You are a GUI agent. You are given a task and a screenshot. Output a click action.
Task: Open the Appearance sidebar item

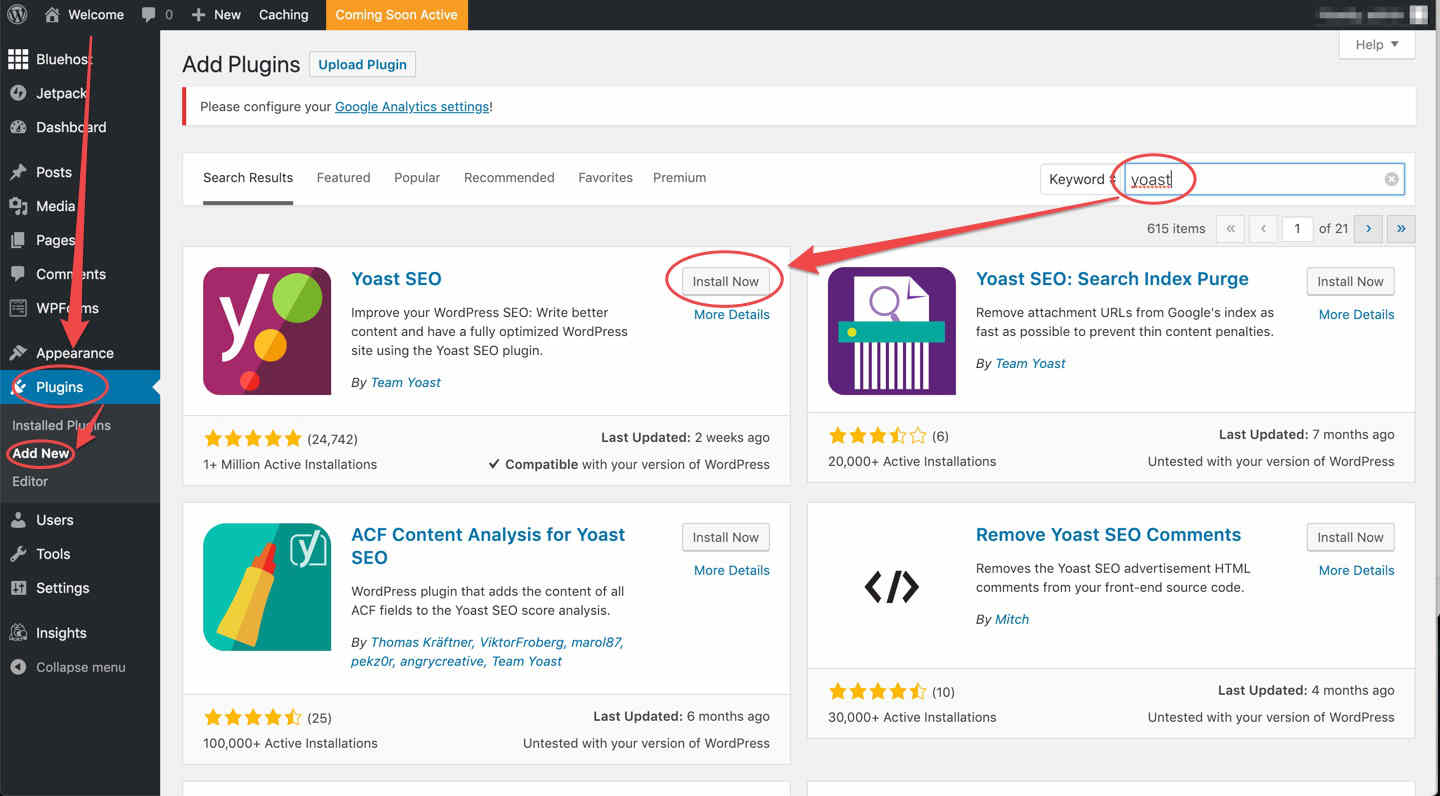click(80, 353)
